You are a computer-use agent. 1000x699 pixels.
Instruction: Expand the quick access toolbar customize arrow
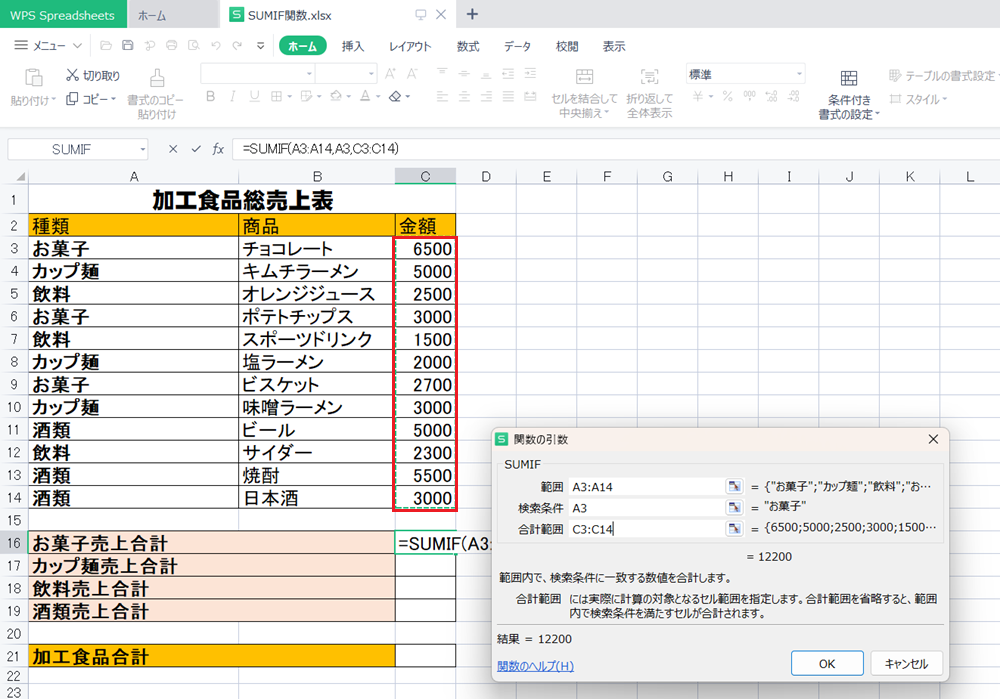(260, 45)
